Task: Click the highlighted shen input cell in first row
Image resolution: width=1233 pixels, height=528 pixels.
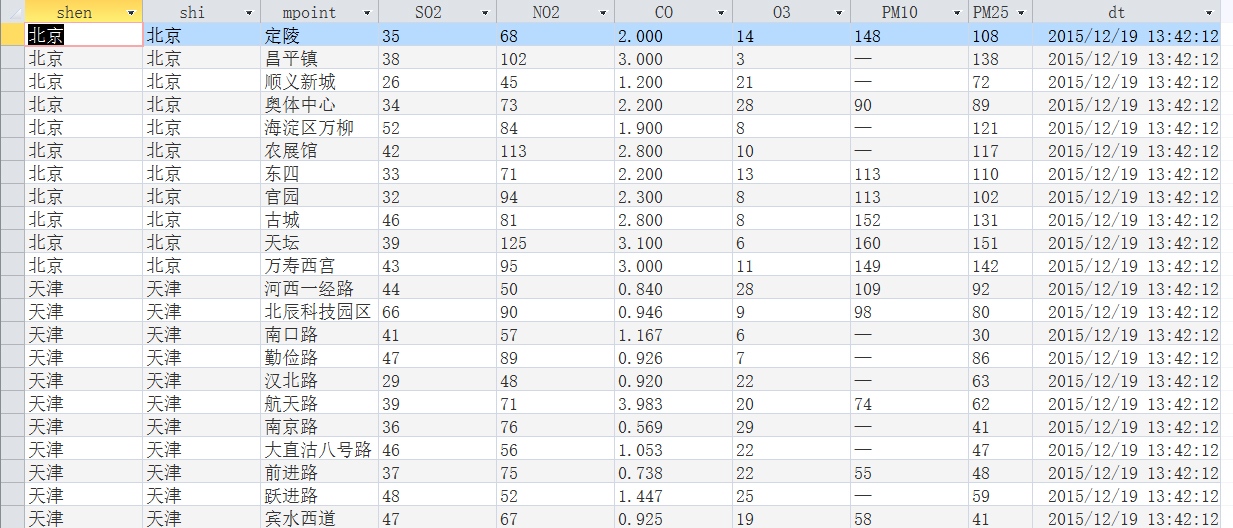Action: click(84, 36)
